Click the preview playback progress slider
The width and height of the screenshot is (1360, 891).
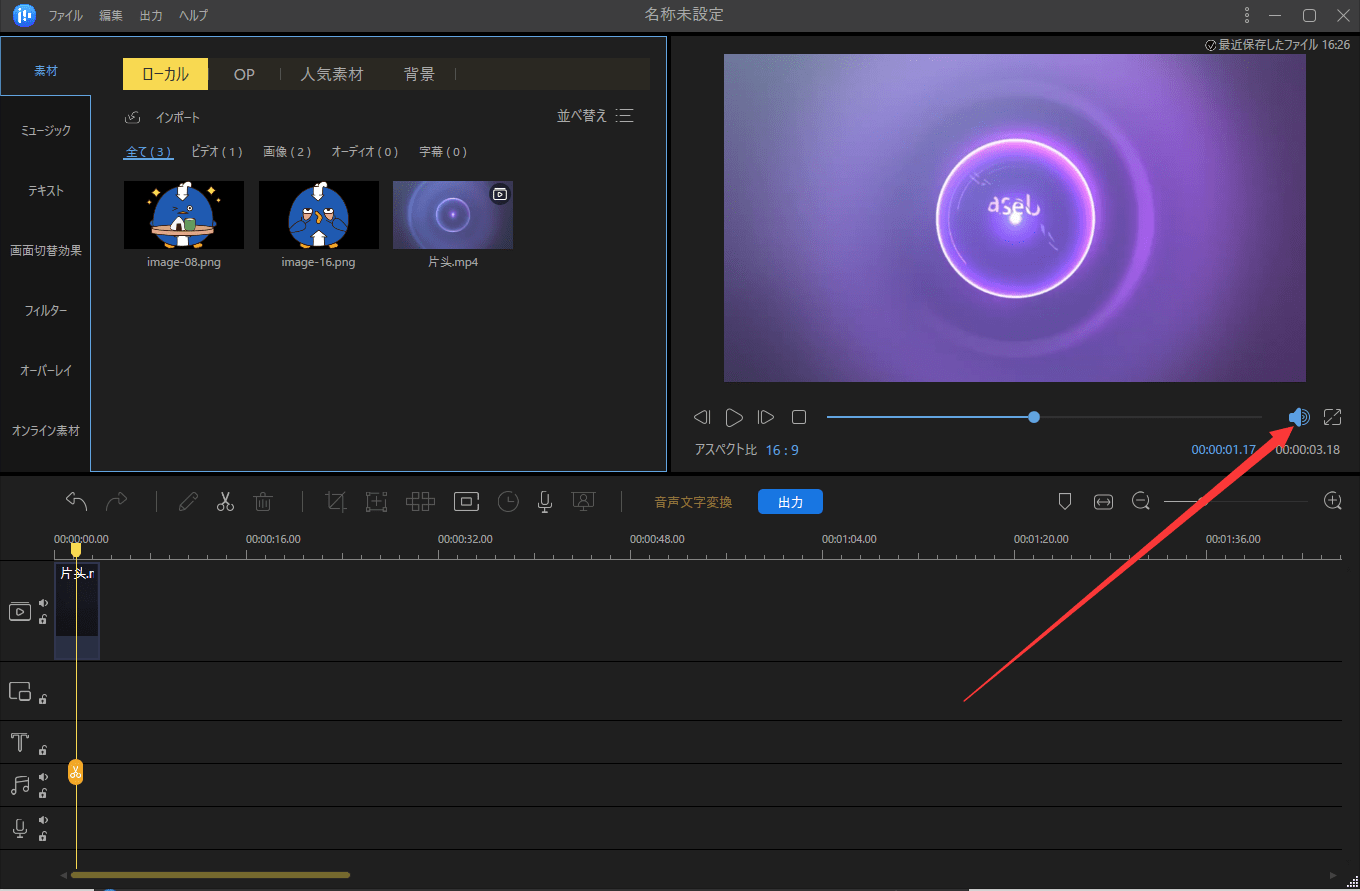[1034, 417]
